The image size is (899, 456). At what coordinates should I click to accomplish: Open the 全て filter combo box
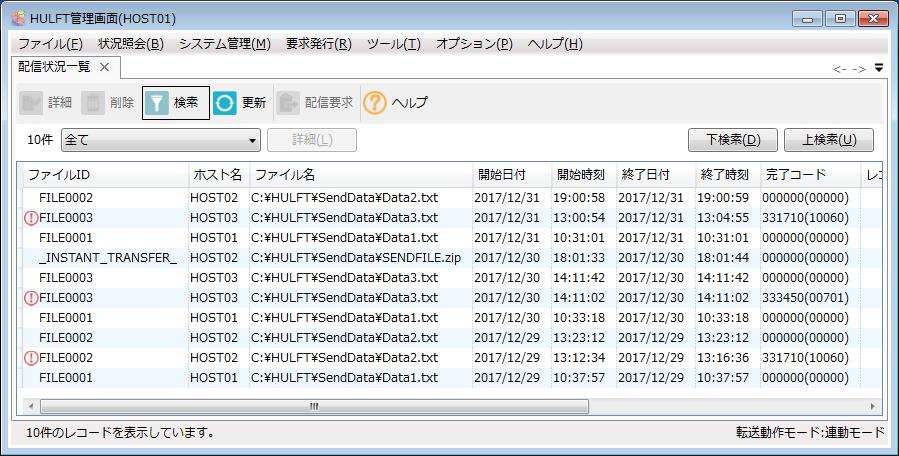point(161,140)
